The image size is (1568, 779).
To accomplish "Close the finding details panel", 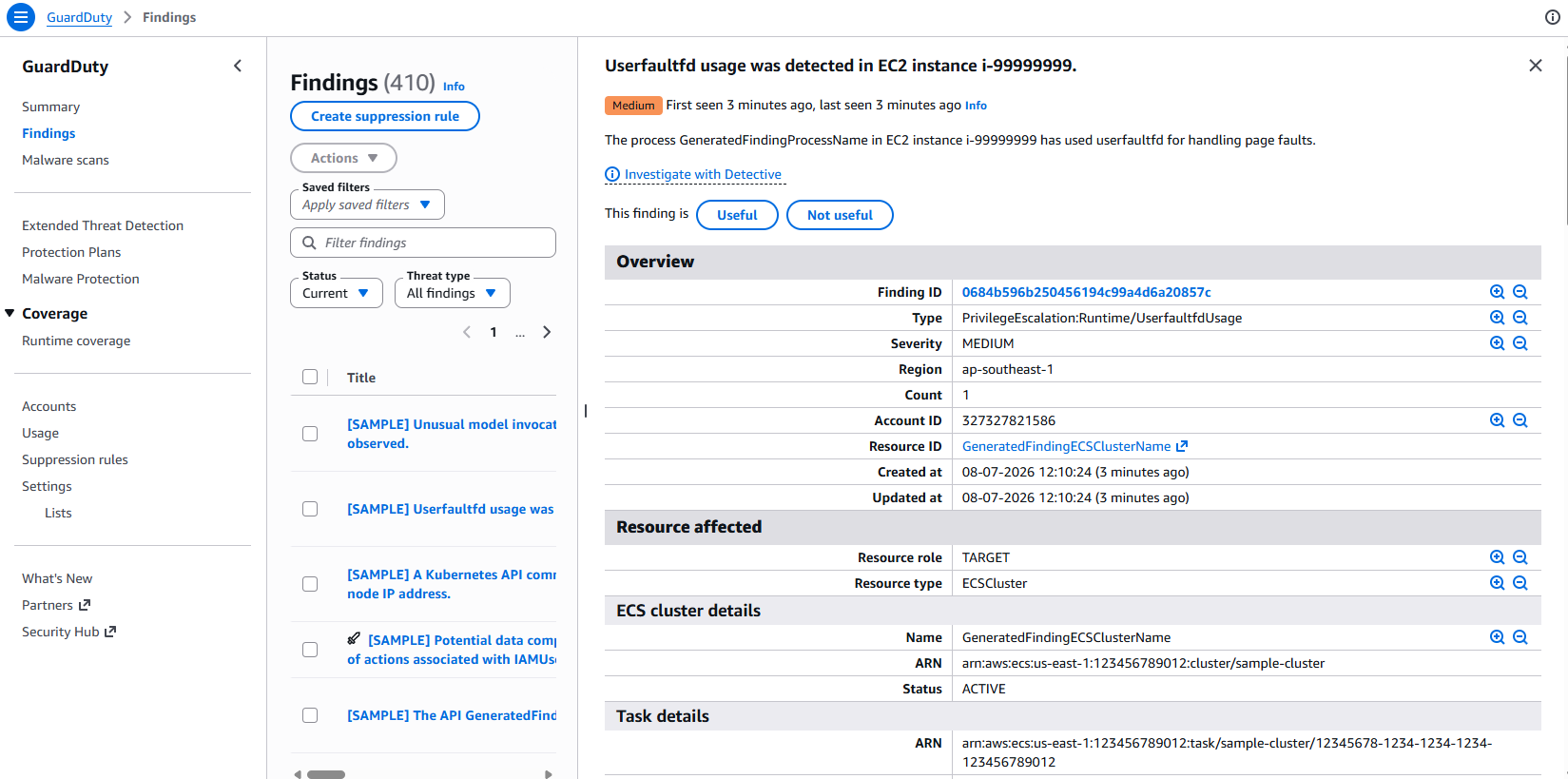I will click(1536, 66).
